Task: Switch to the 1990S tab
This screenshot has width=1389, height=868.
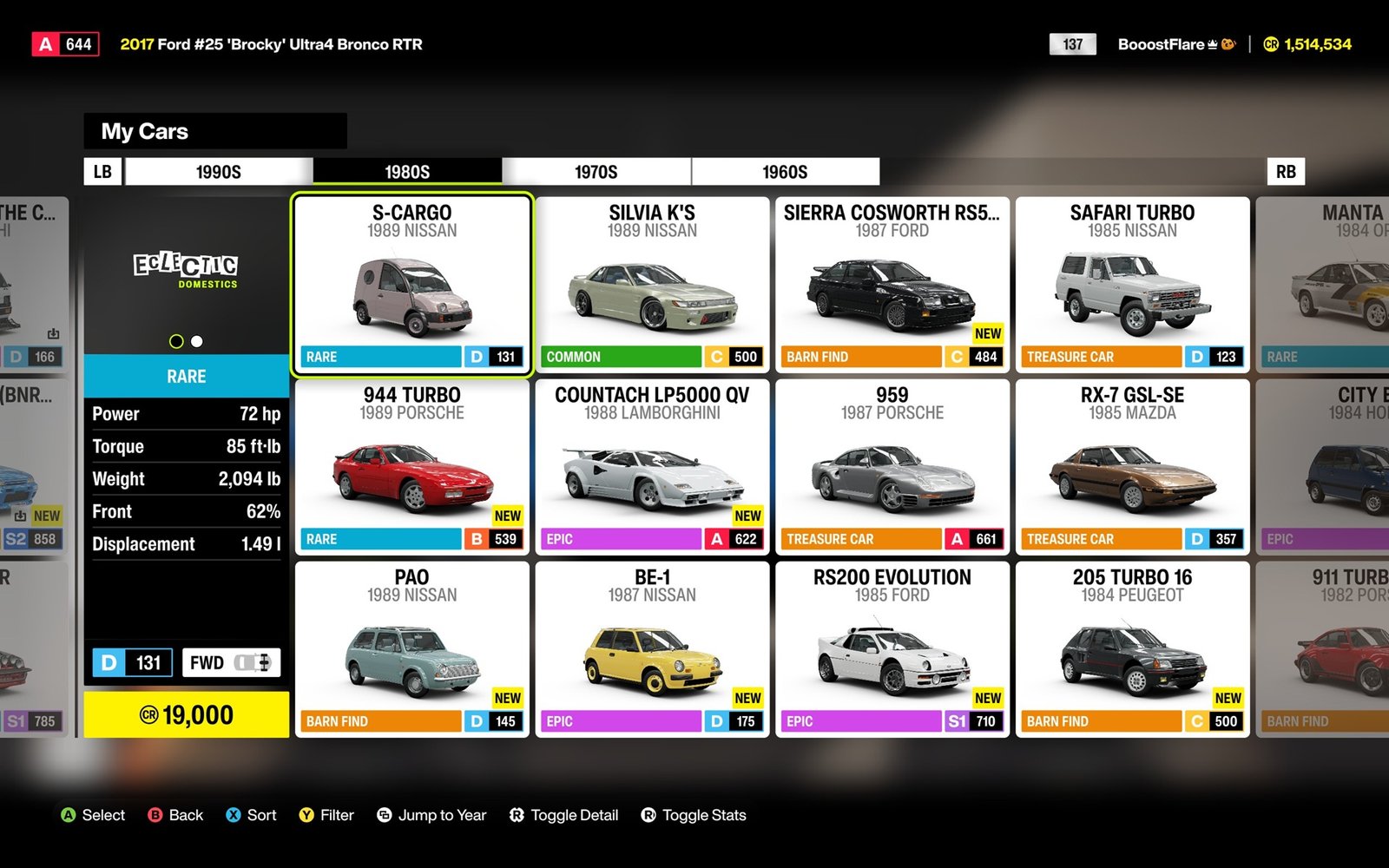Action: coord(219,172)
